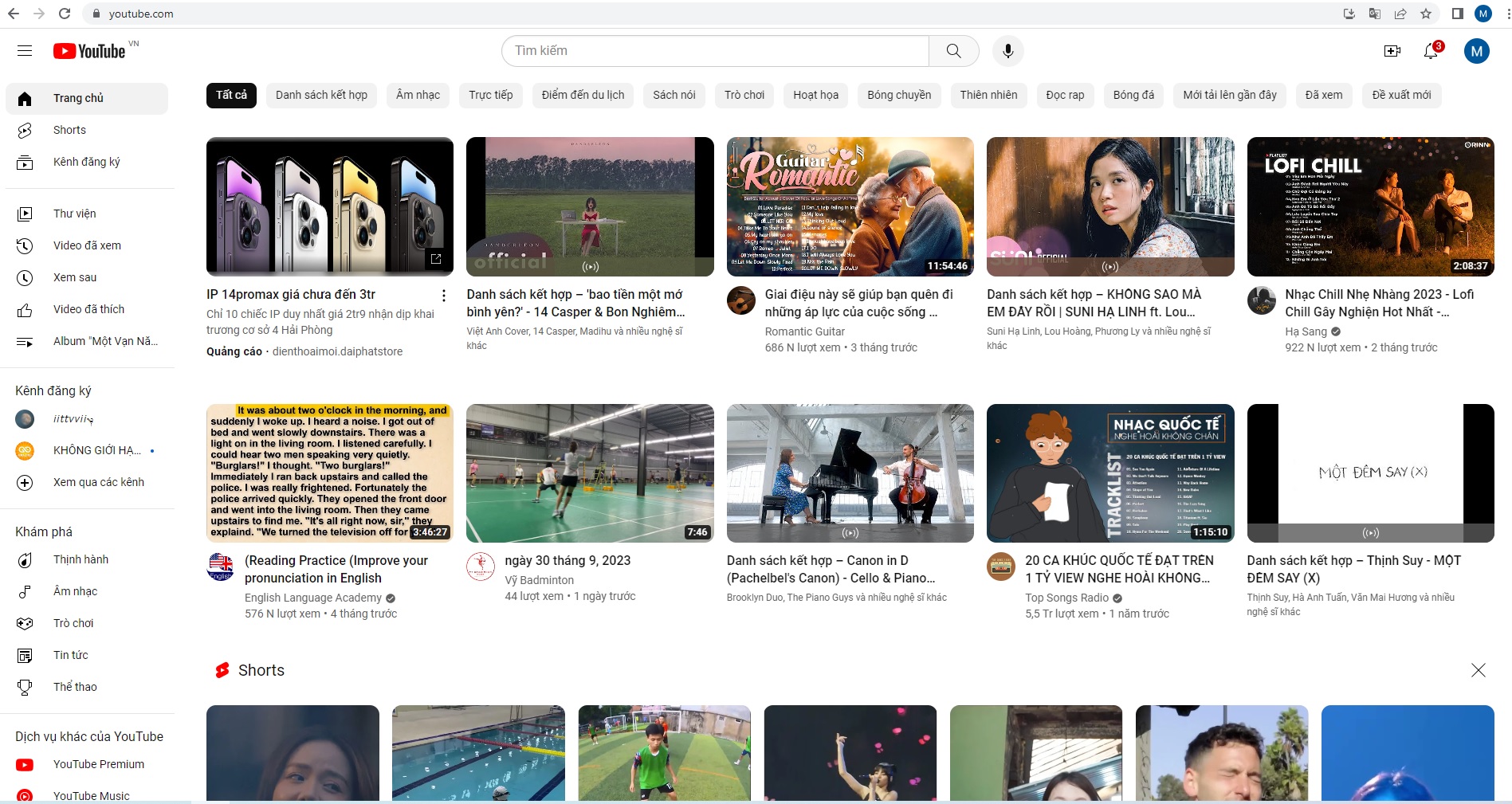Open Reading Practice video title
Viewport: 1512px width, 804px height.
pyautogui.click(x=336, y=570)
